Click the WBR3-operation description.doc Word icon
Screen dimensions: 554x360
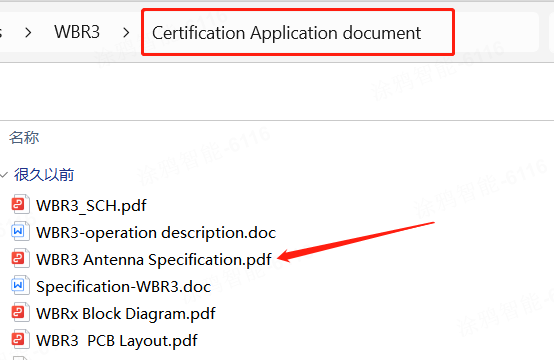point(19,231)
